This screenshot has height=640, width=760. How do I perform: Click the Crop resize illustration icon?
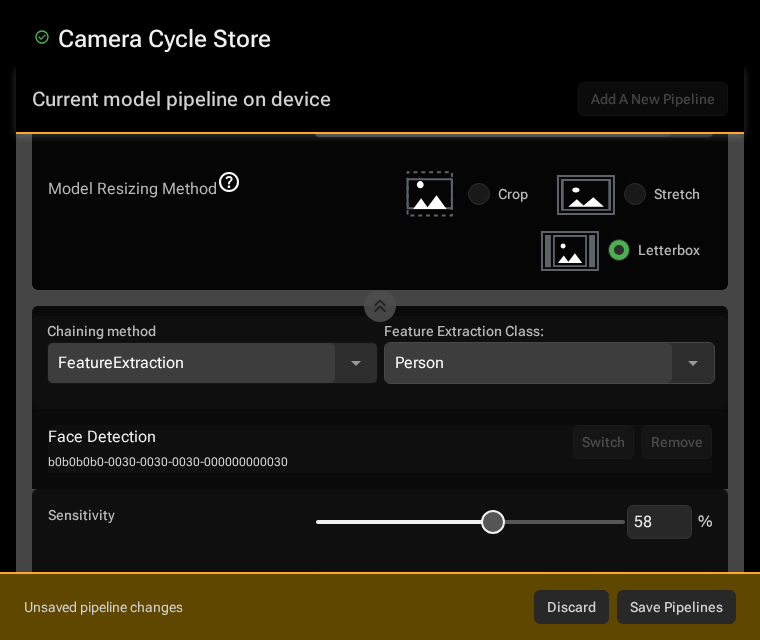tap(429, 194)
